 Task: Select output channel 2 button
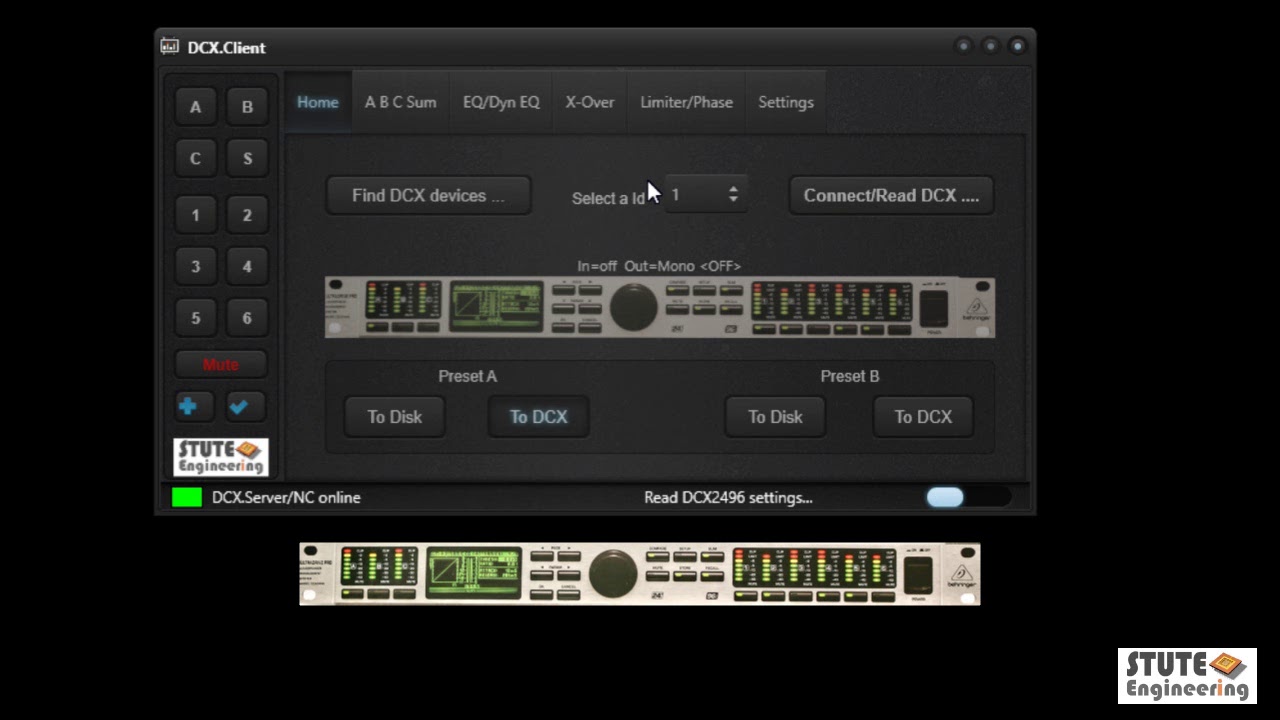click(247, 215)
